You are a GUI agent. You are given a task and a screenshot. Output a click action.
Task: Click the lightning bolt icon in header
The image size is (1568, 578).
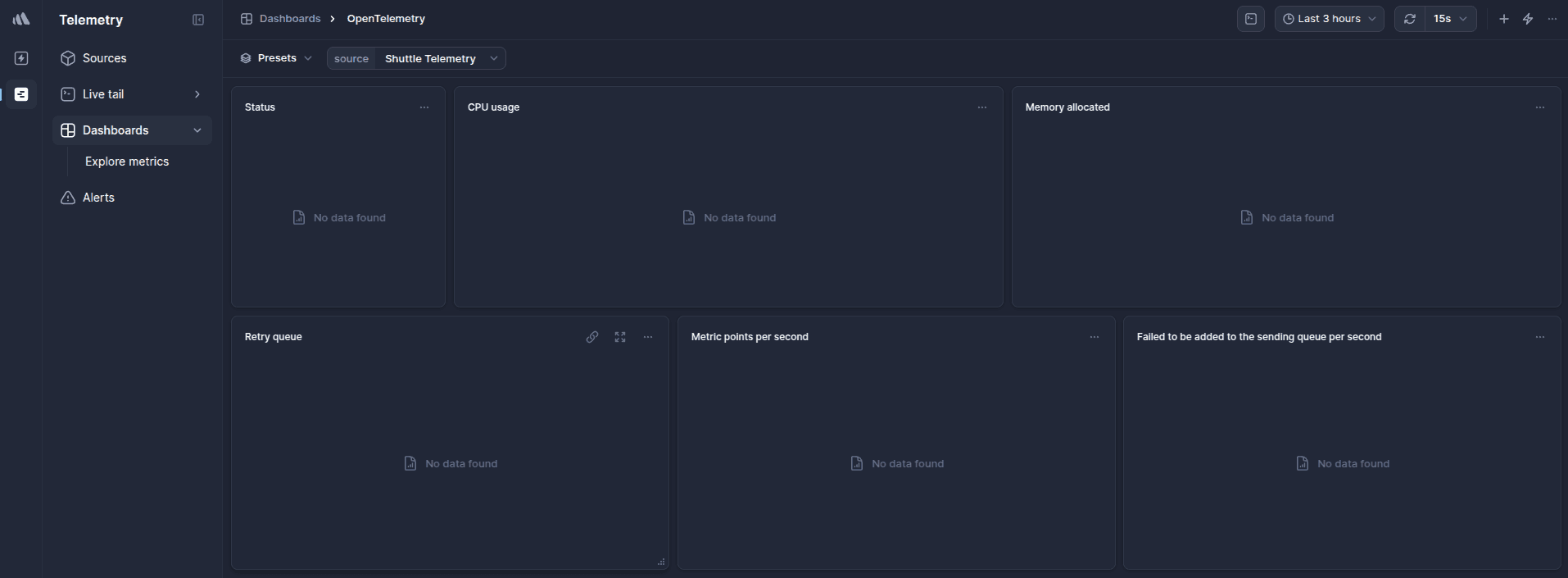pyautogui.click(x=1528, y=19)
